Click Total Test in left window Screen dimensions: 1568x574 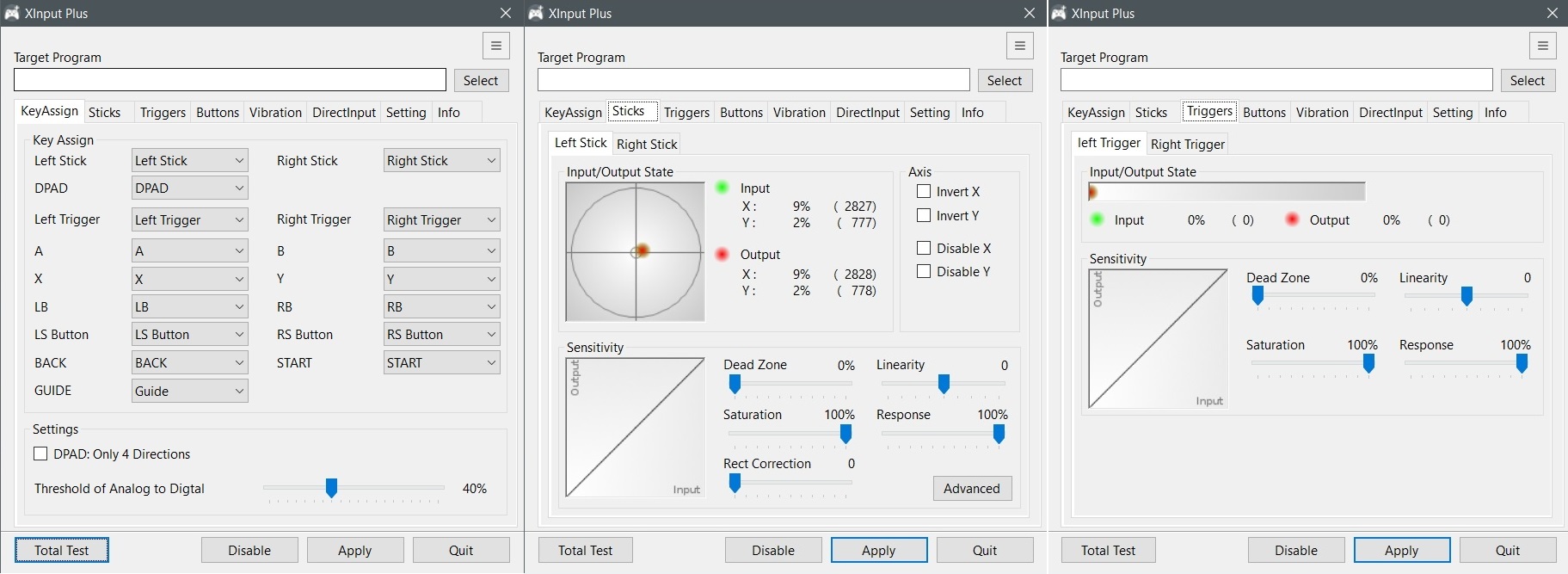[62, 550]
